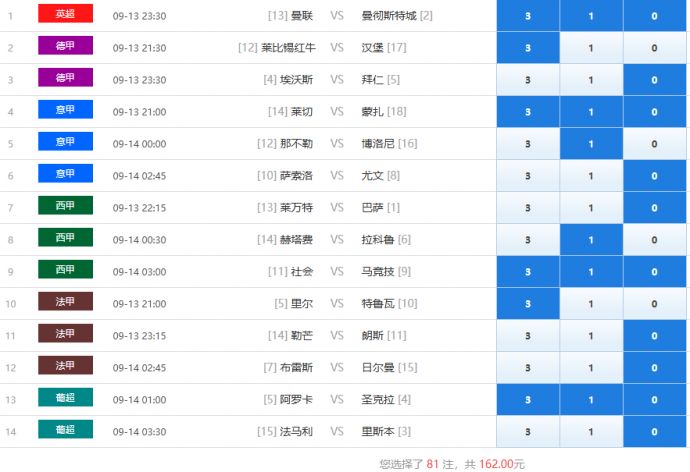
Task: Open the 里斯本 team name
Action: [378, 432]
